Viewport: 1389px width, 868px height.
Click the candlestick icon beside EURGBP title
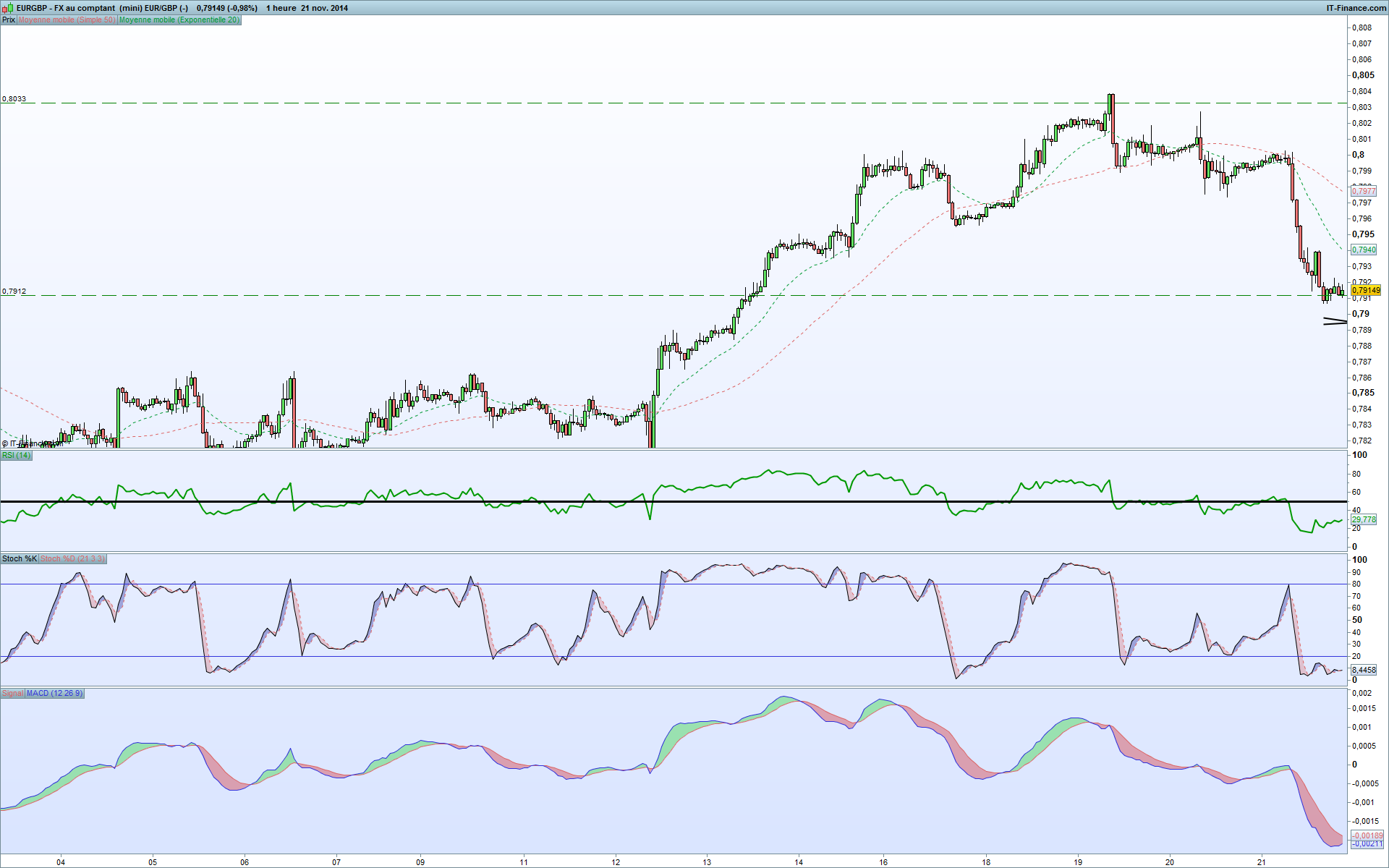[9, 8]
